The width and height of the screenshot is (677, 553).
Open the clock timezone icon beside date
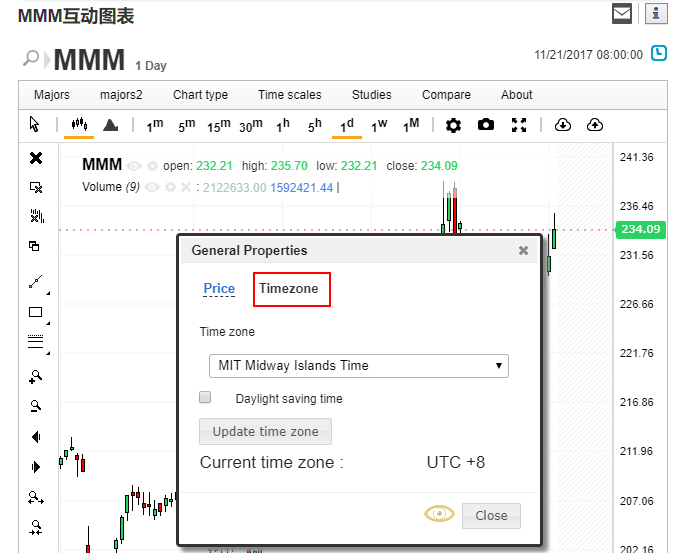(x=659, y=54)
